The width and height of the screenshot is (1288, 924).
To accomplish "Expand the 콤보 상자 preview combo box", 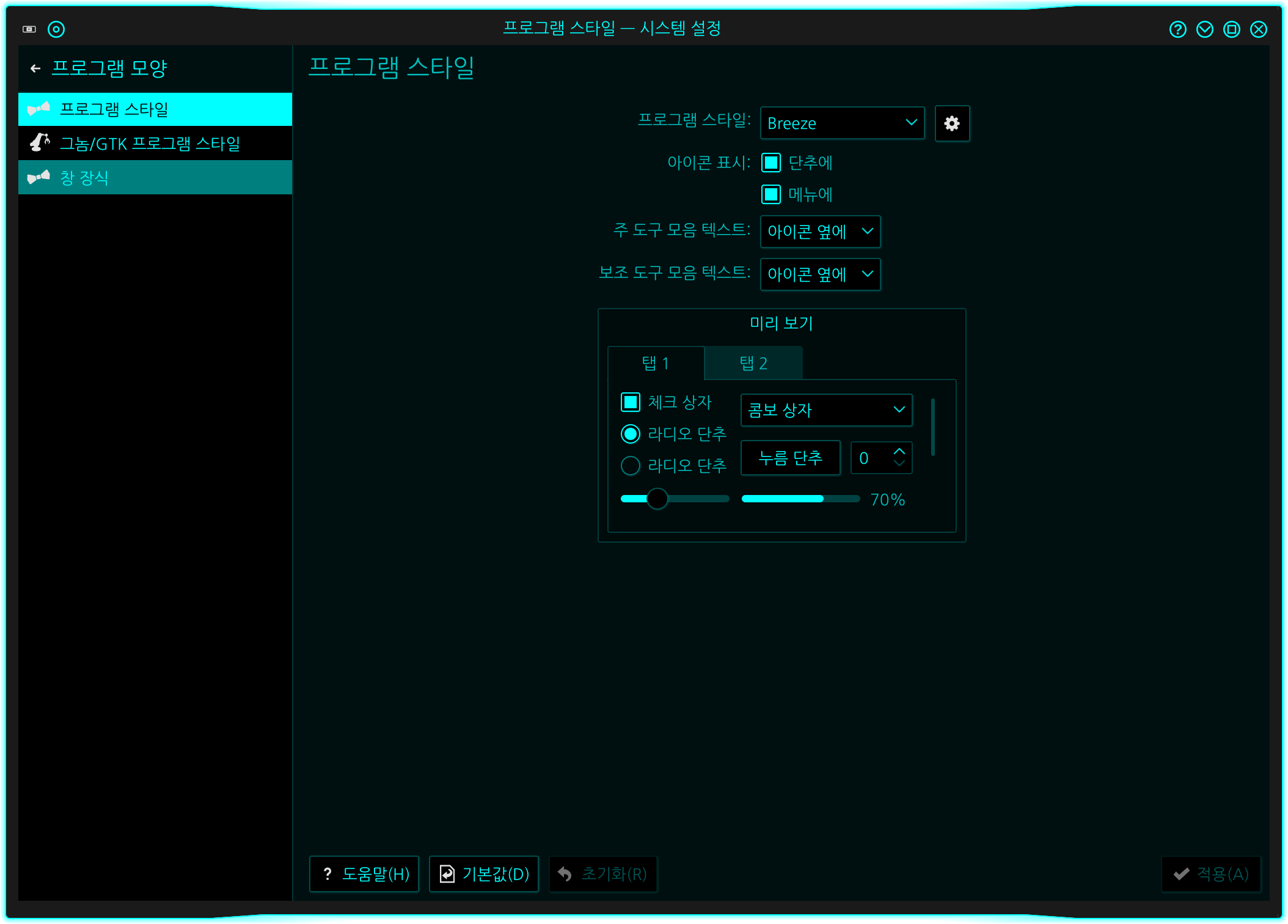I will pos(826,410).
